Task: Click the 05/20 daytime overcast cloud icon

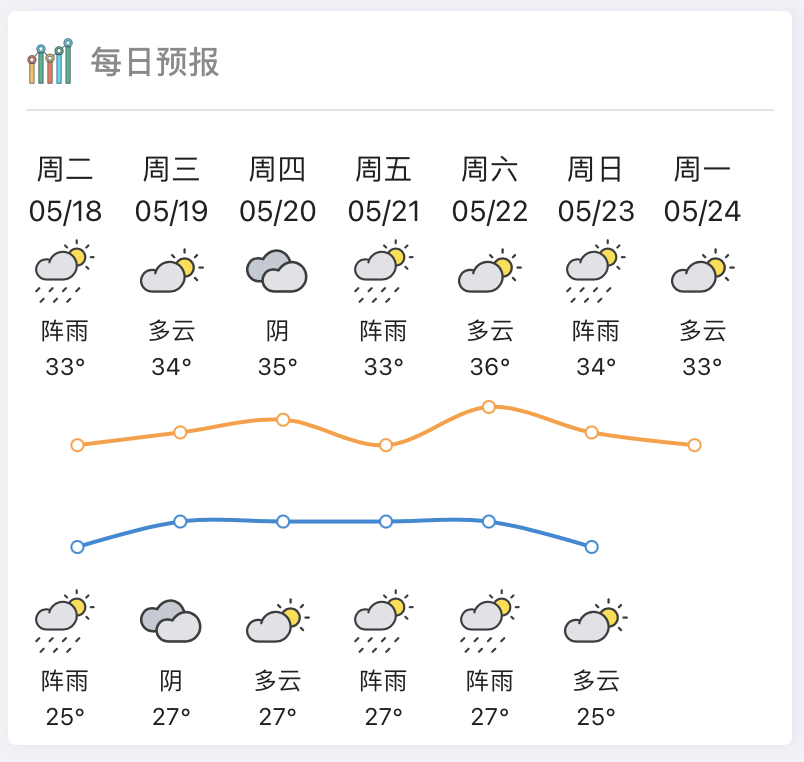Action: tap(277, 271)
